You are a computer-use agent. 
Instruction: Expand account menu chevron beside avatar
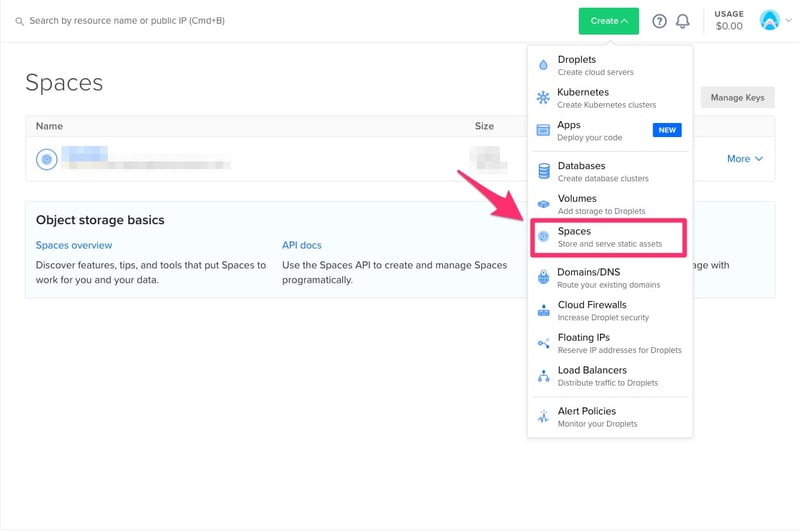click(788, 21)
